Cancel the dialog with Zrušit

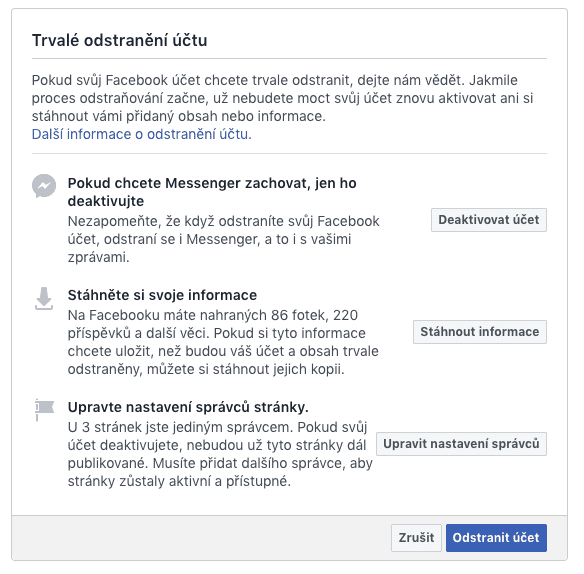416,537
